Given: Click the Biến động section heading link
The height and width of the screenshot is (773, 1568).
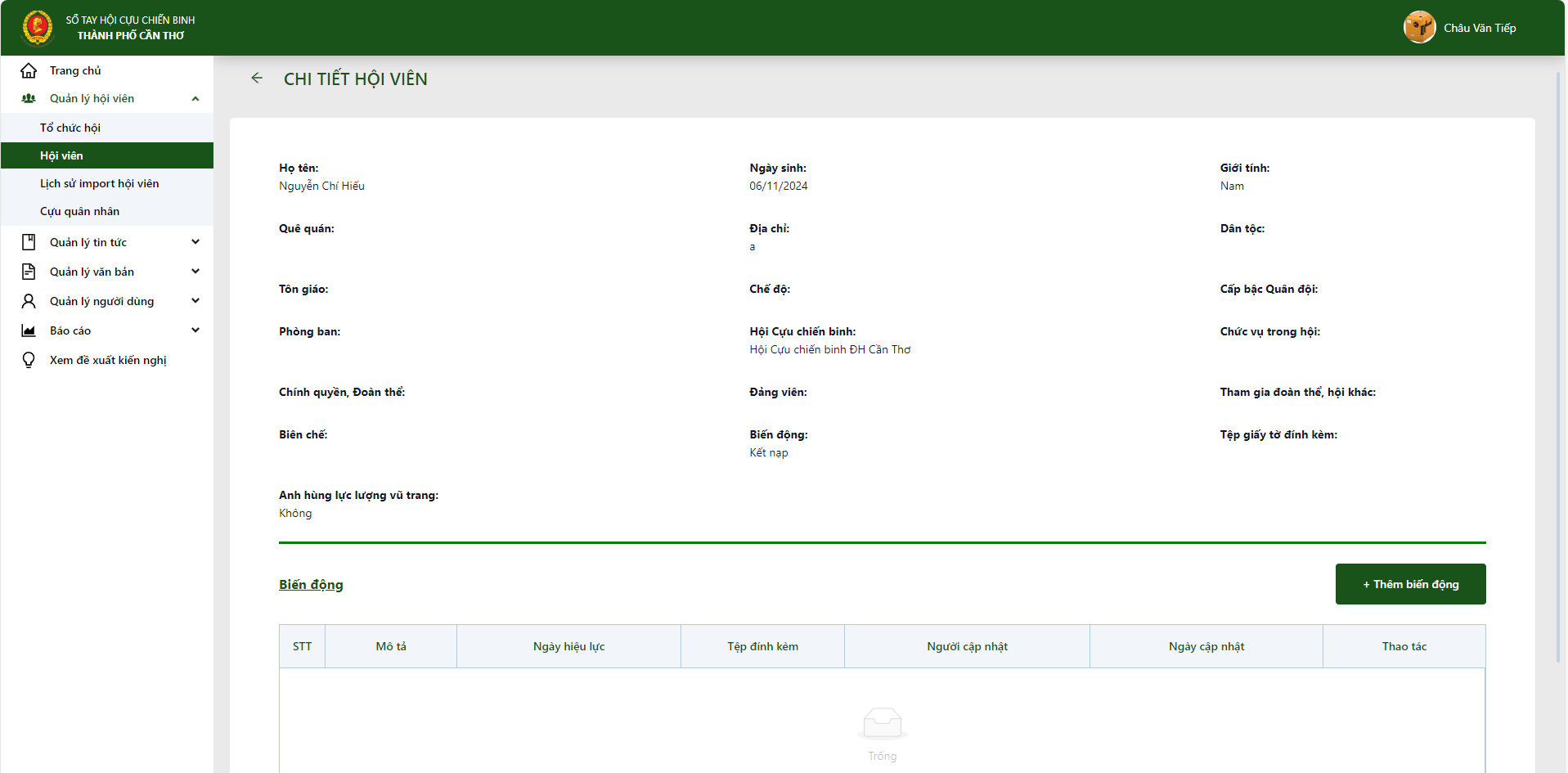Looking at the screenshot, I should 311,584.
